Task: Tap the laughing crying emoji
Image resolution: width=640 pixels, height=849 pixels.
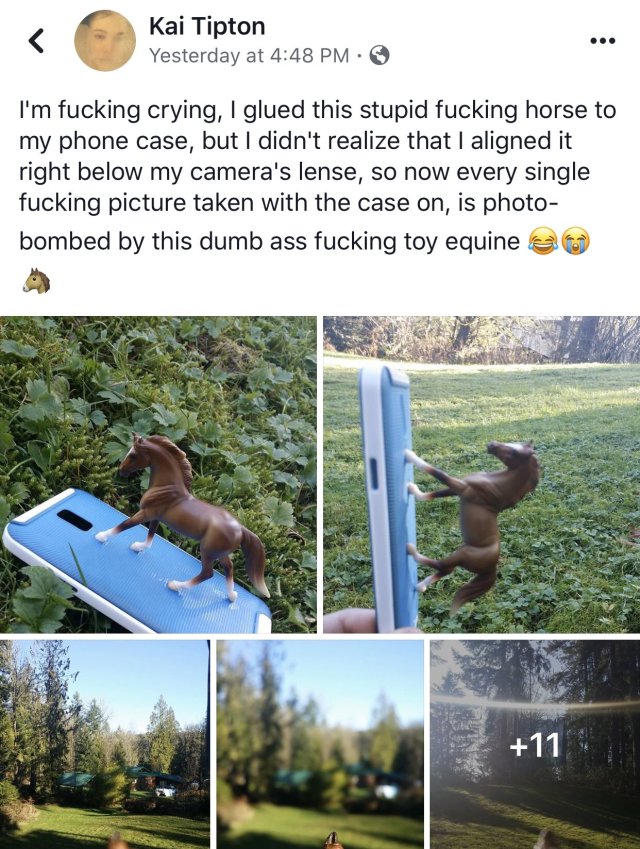Action: point(542,241)
